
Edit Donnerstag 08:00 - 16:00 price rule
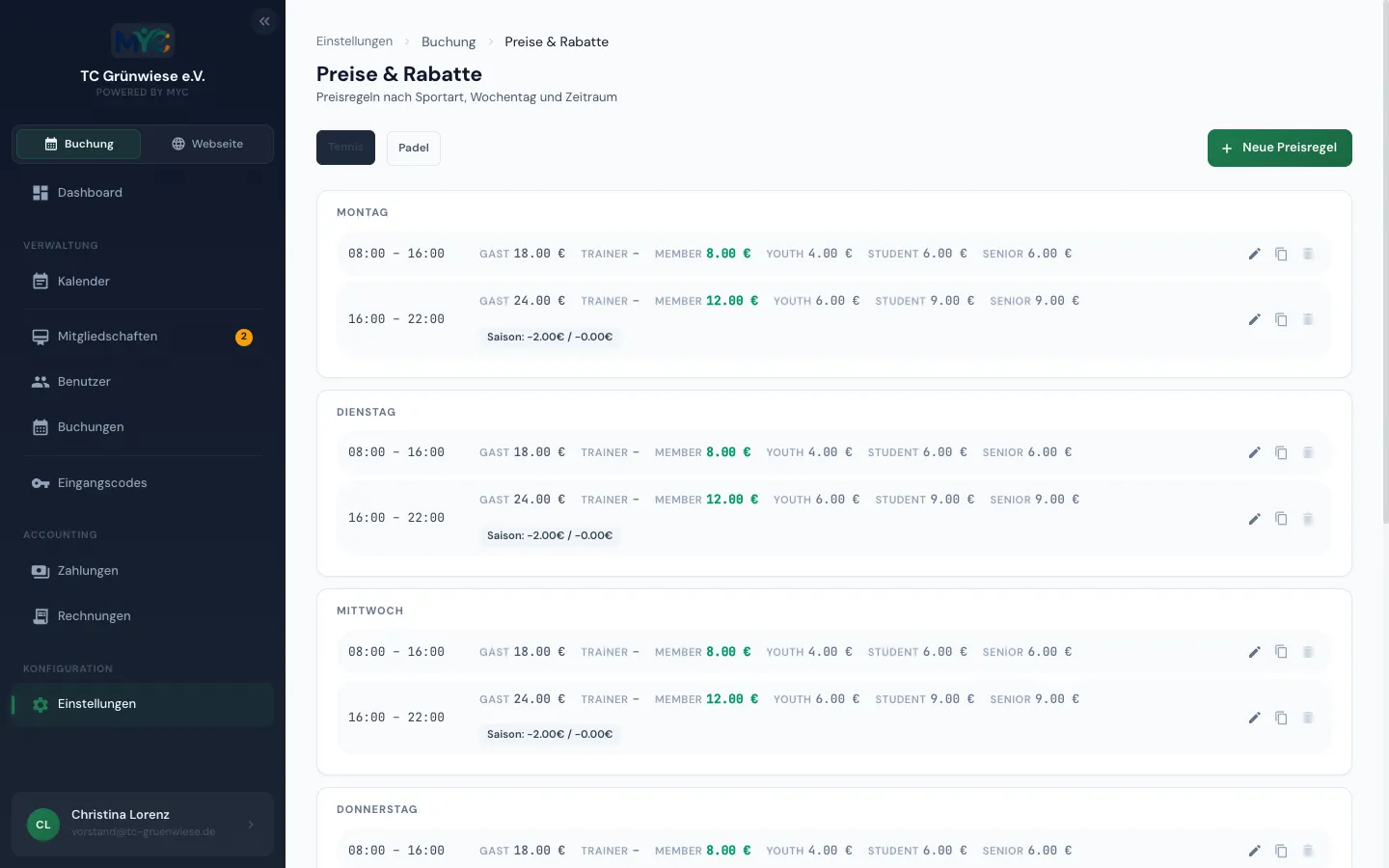pos(1254,851)
